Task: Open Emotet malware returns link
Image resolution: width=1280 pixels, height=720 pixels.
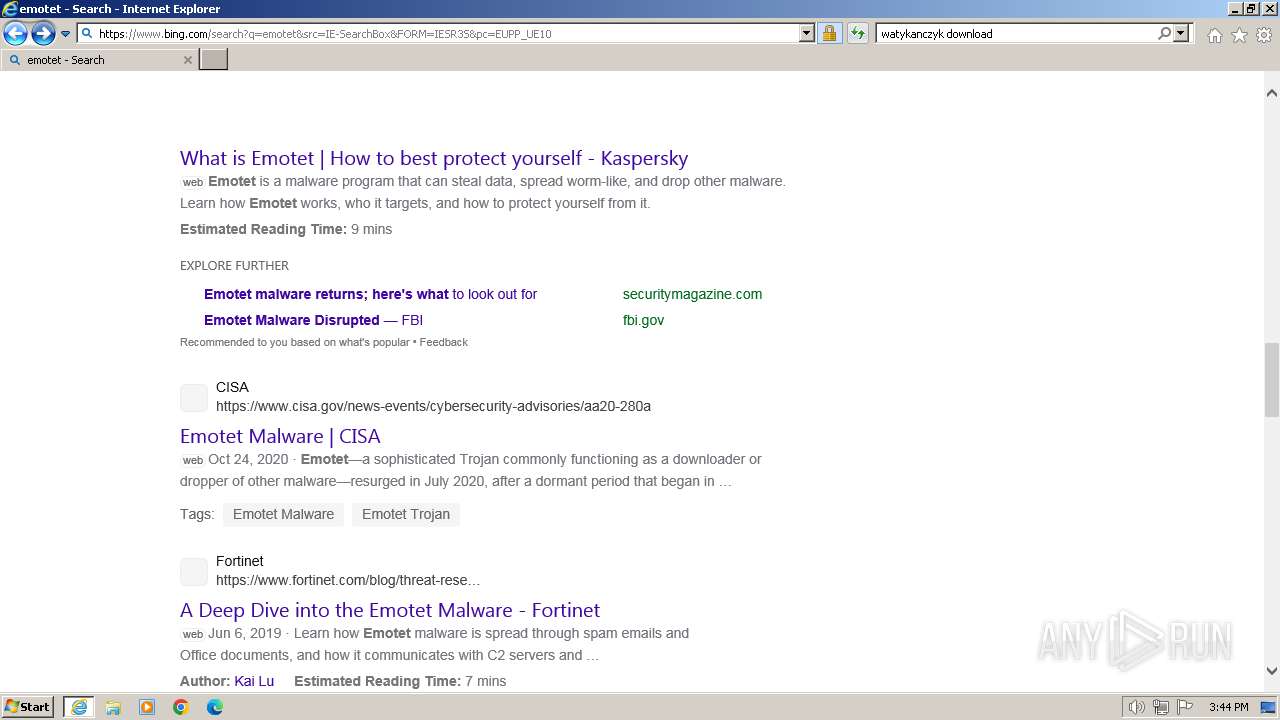Action: pos(370,294)
